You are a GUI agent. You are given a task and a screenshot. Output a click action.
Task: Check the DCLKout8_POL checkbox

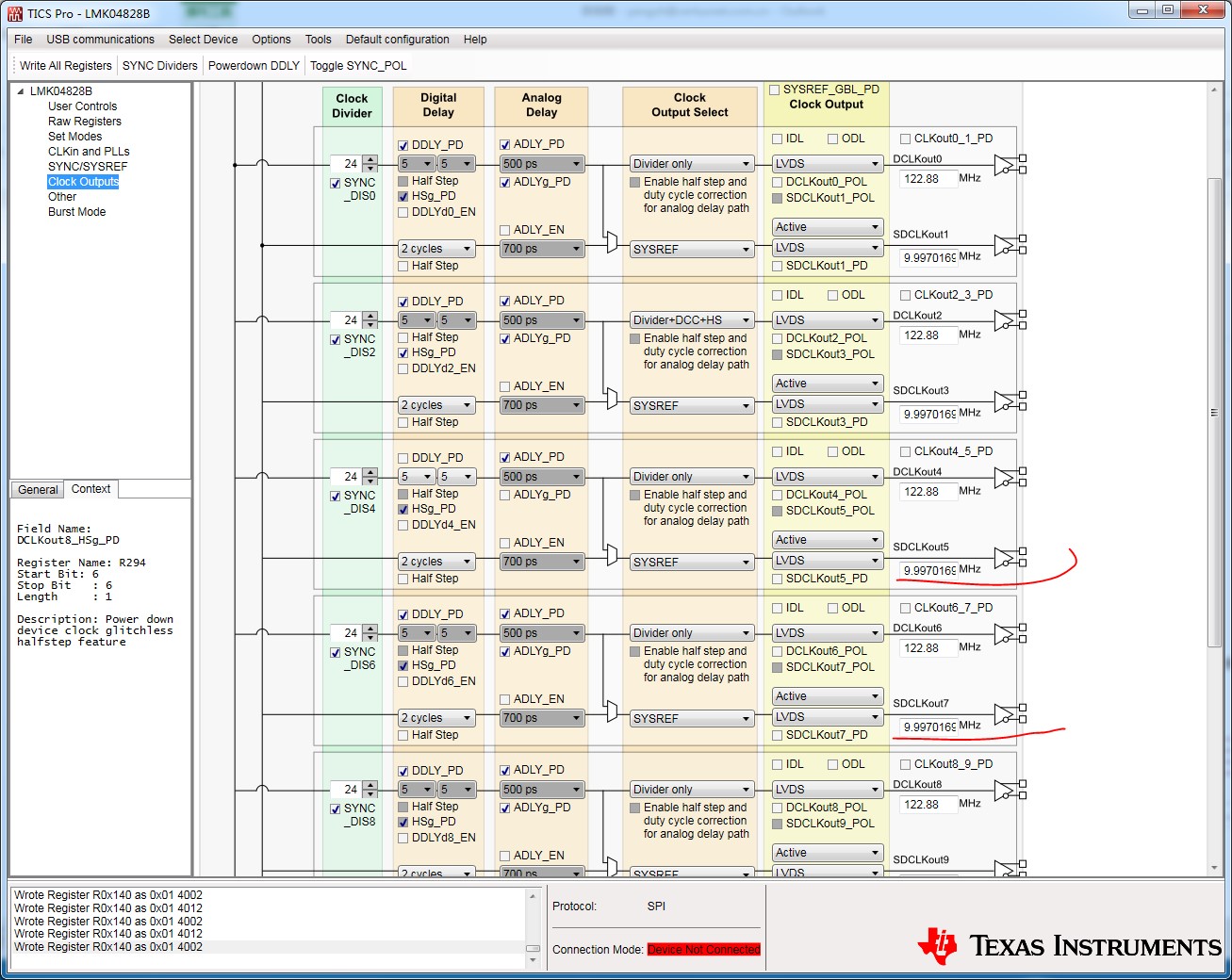[777, 808]
